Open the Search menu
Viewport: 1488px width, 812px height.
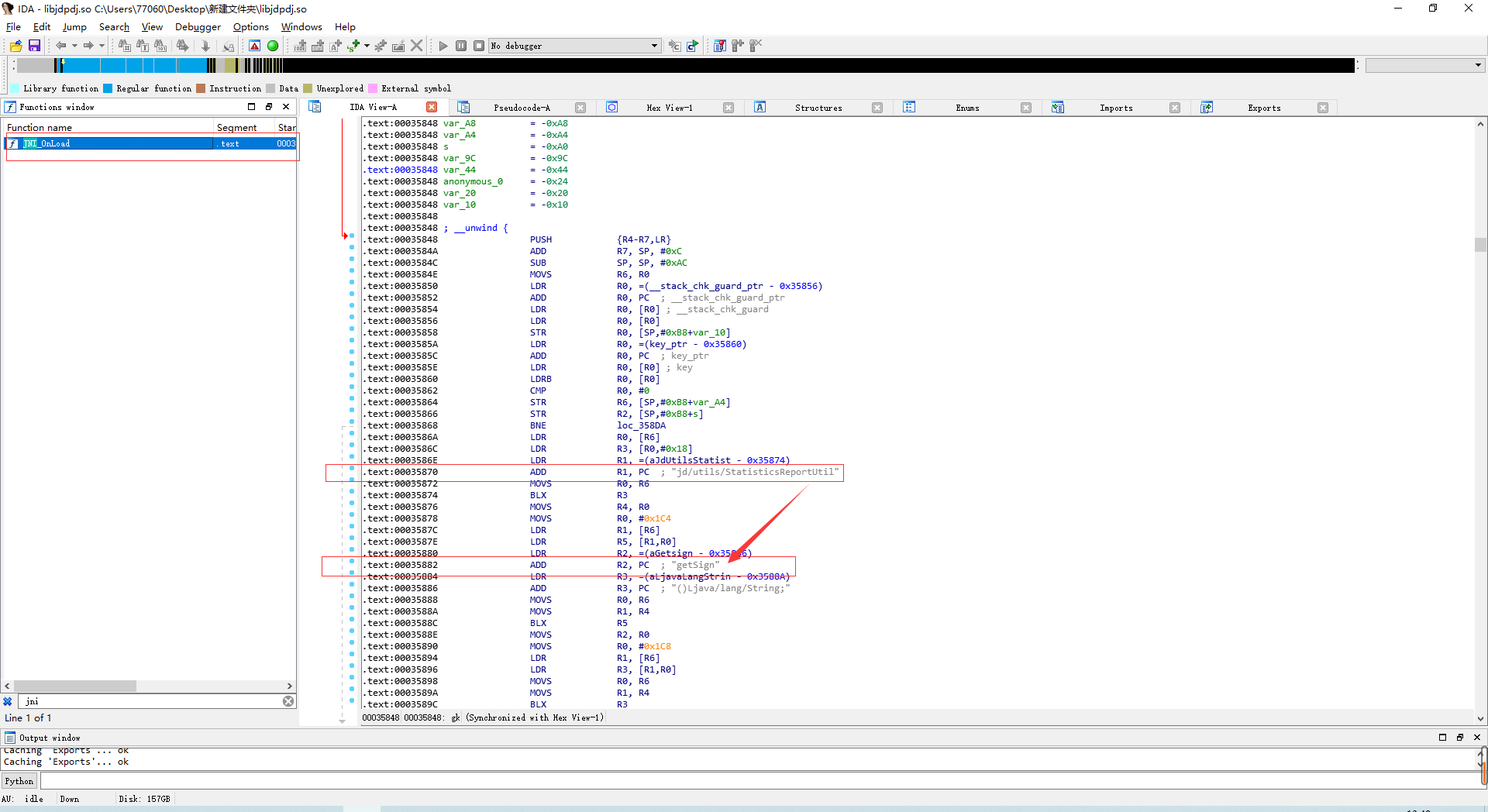point(114,26)
